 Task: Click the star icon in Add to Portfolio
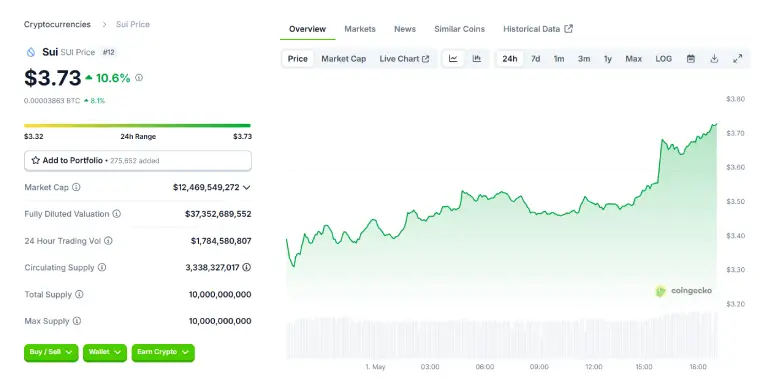click(35, 160)
